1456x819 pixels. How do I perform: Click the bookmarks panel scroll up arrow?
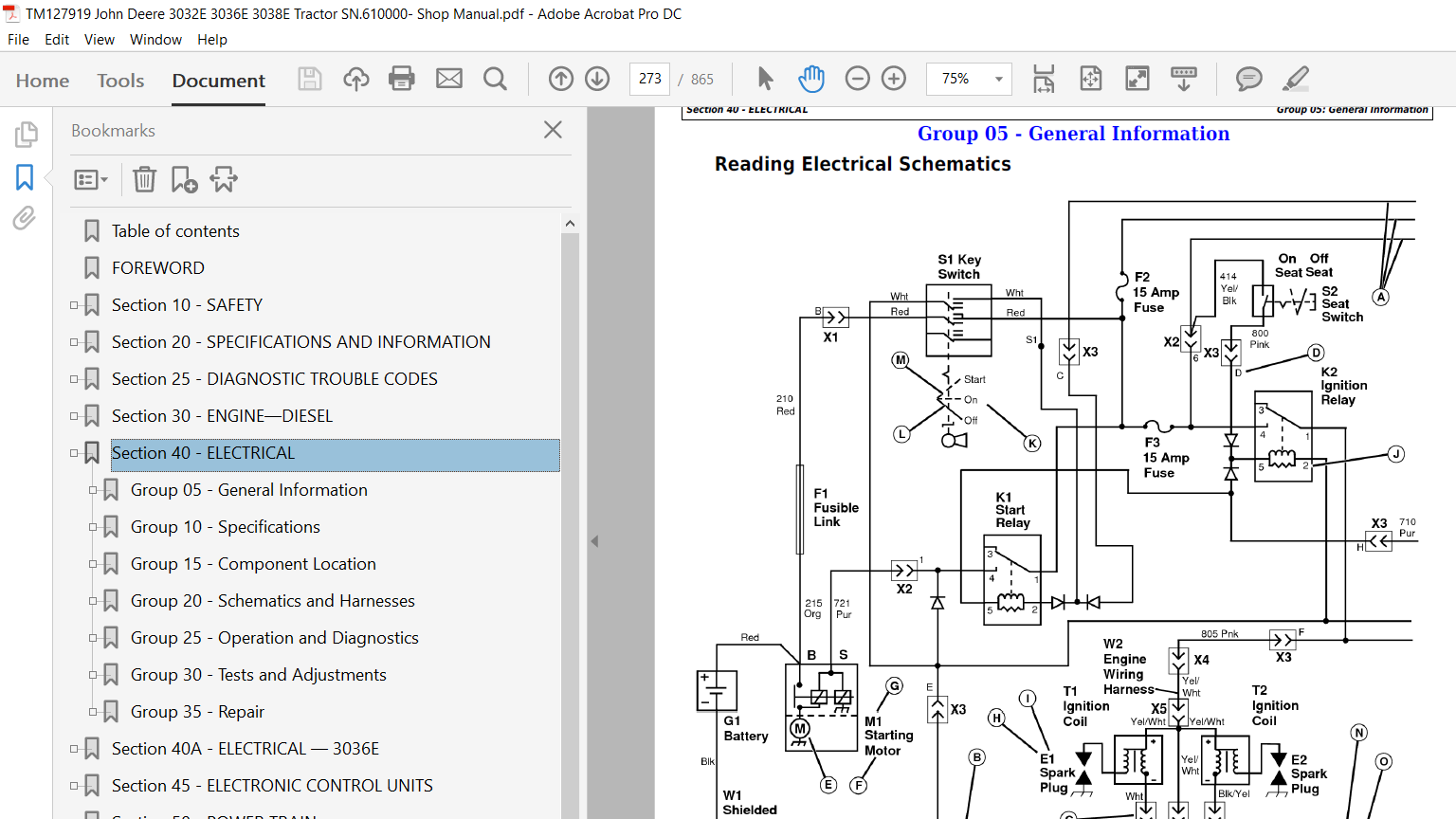pos(570,224)
